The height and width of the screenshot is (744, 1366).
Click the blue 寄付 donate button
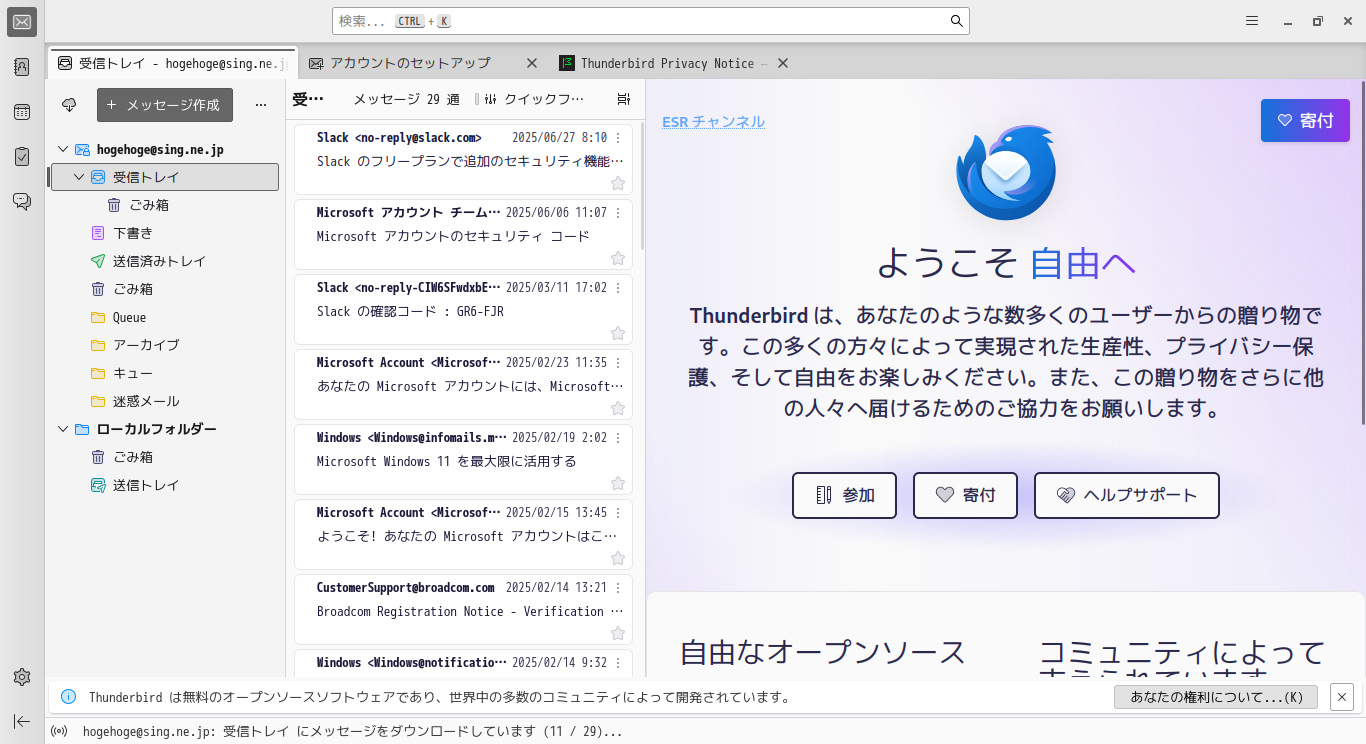tap(1305, 120)
